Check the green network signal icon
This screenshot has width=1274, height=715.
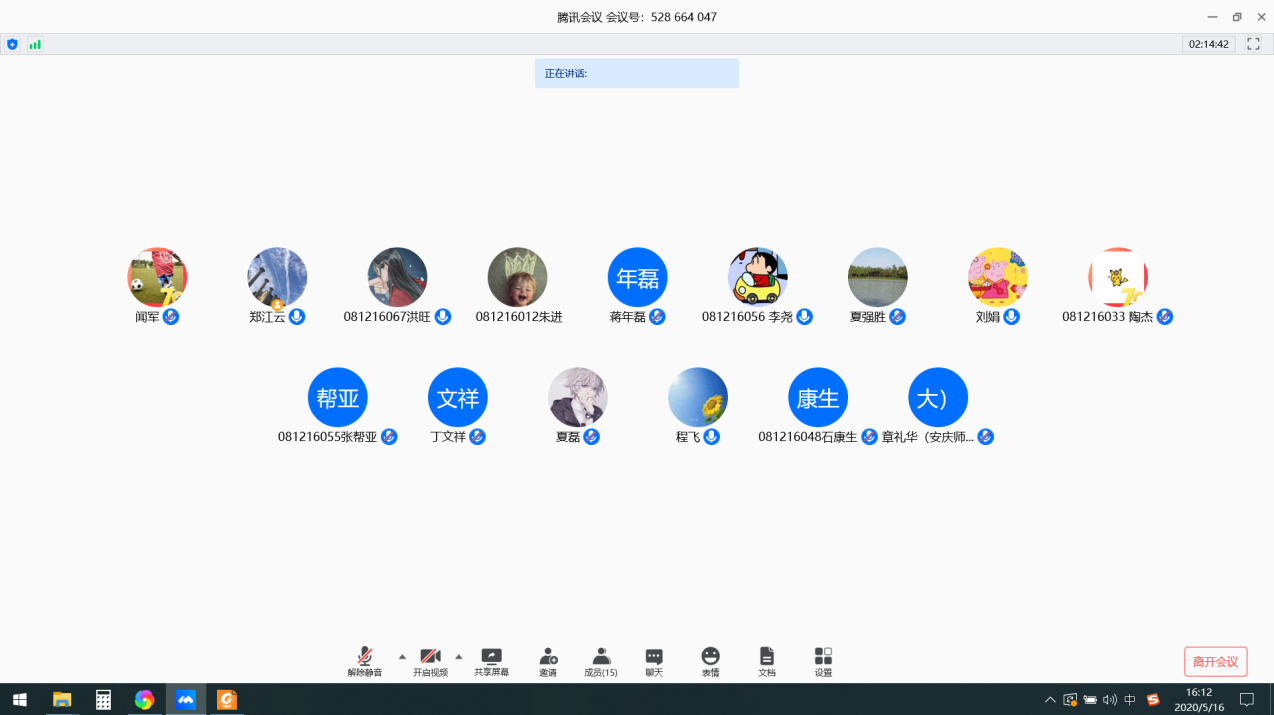[x=35, y=44]
